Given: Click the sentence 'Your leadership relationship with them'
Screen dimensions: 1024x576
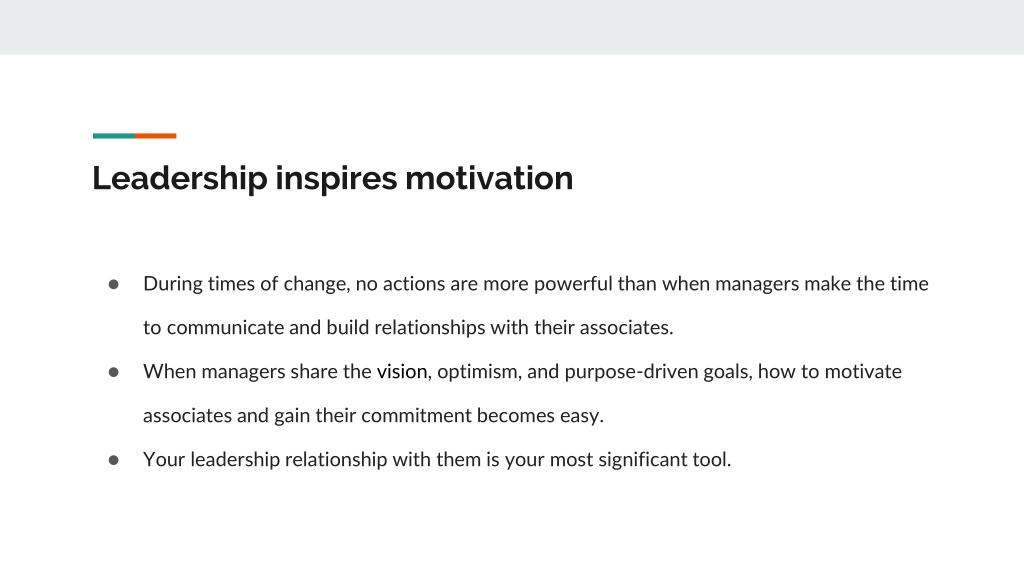Looking at the screenshot, I should coord(437,460).
